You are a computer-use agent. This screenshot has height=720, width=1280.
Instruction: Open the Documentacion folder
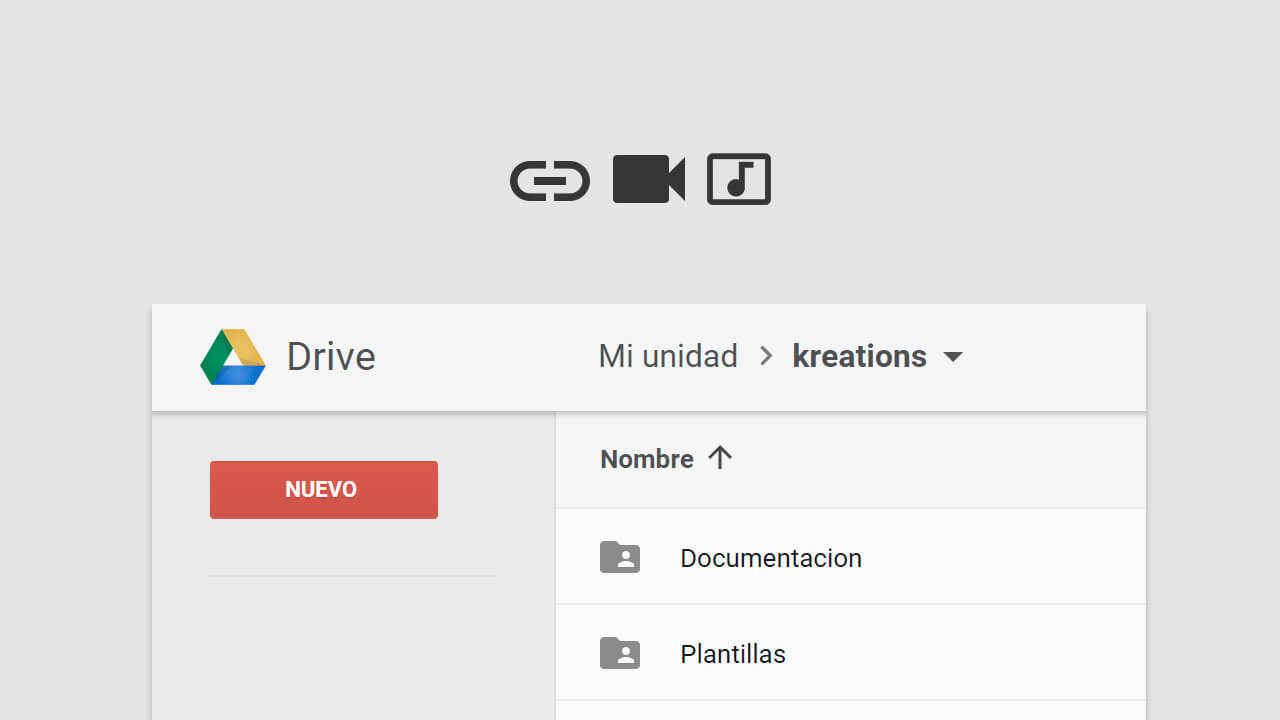click(771, 558)
